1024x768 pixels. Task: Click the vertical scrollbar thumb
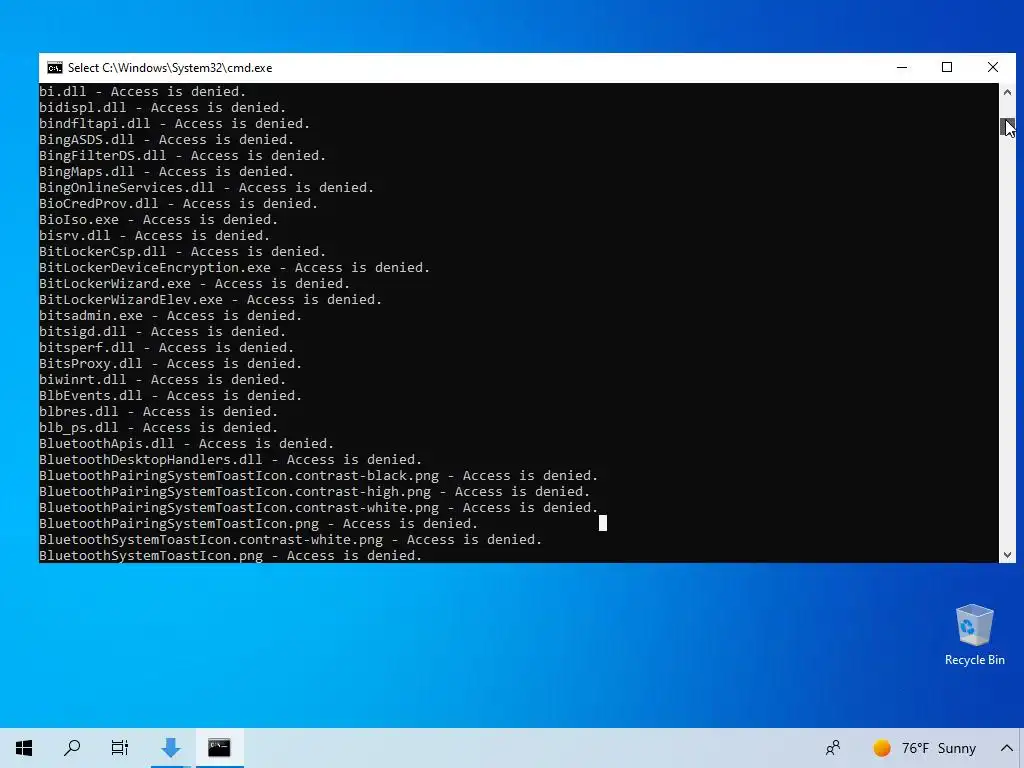1007,127
